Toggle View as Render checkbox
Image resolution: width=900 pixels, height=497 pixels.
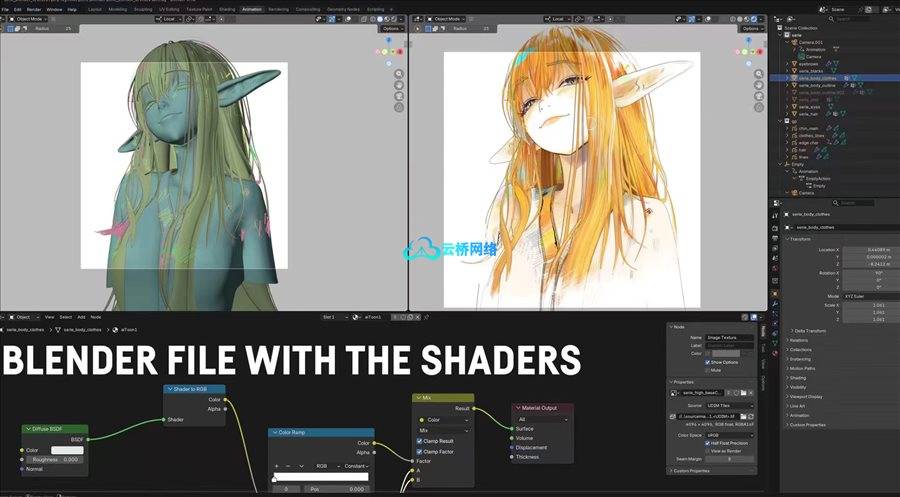[708, 451]
